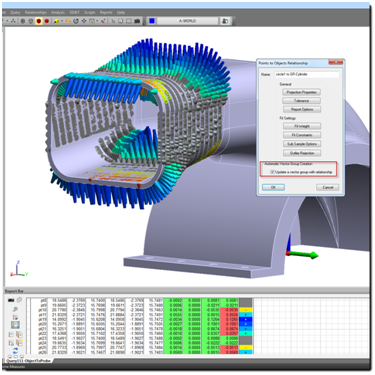Screen dimensions: 375x375
Task: Toggle Update a vector group with relationship
Action: coord(273,172)
